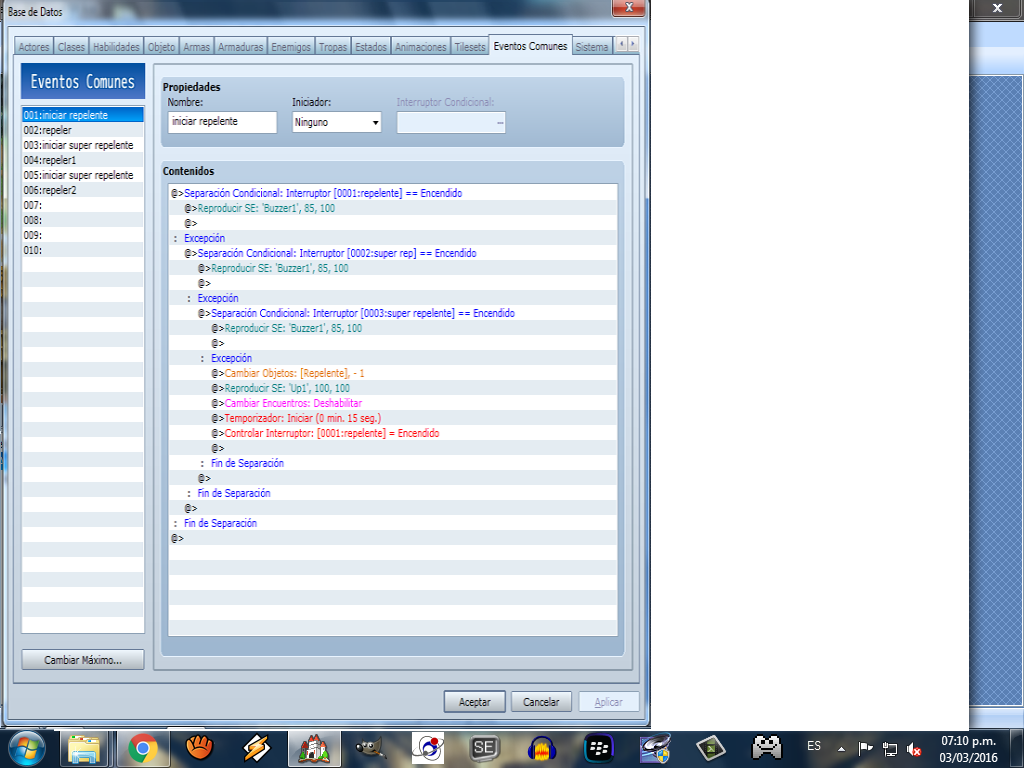Launch Google Chrome from the taskbar
Viewport: 1024px width, 768px height.
point(142,749)
